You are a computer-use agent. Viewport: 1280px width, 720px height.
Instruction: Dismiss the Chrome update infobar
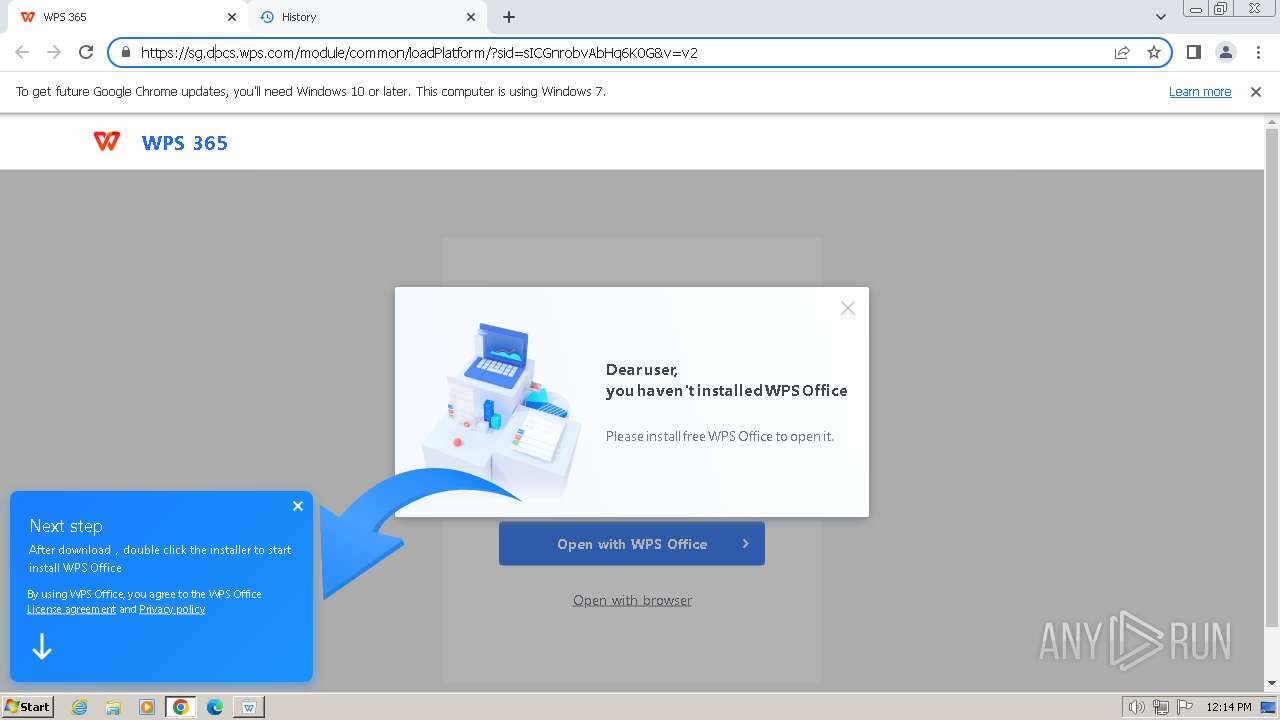1256,92
